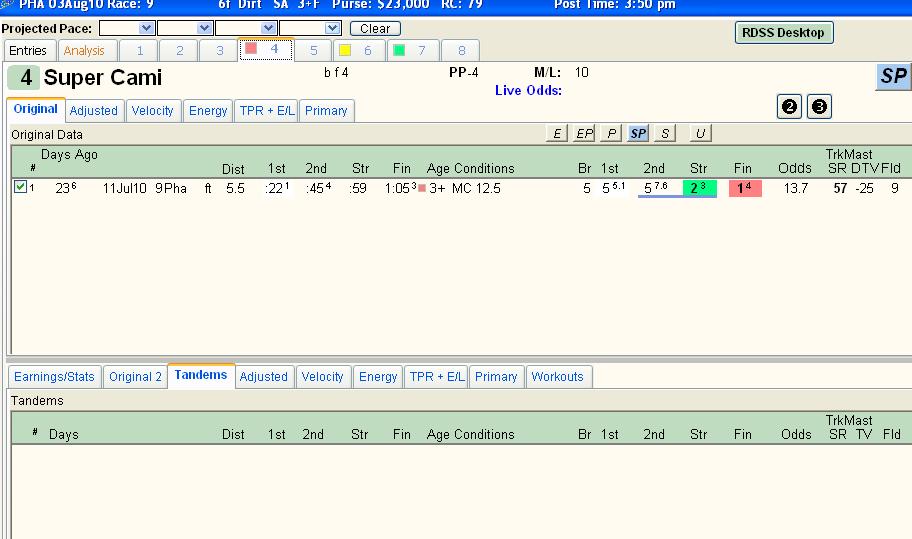
Task: Open the upper Velocity tab
Action: pyautogui.click(x=152, y=110)
